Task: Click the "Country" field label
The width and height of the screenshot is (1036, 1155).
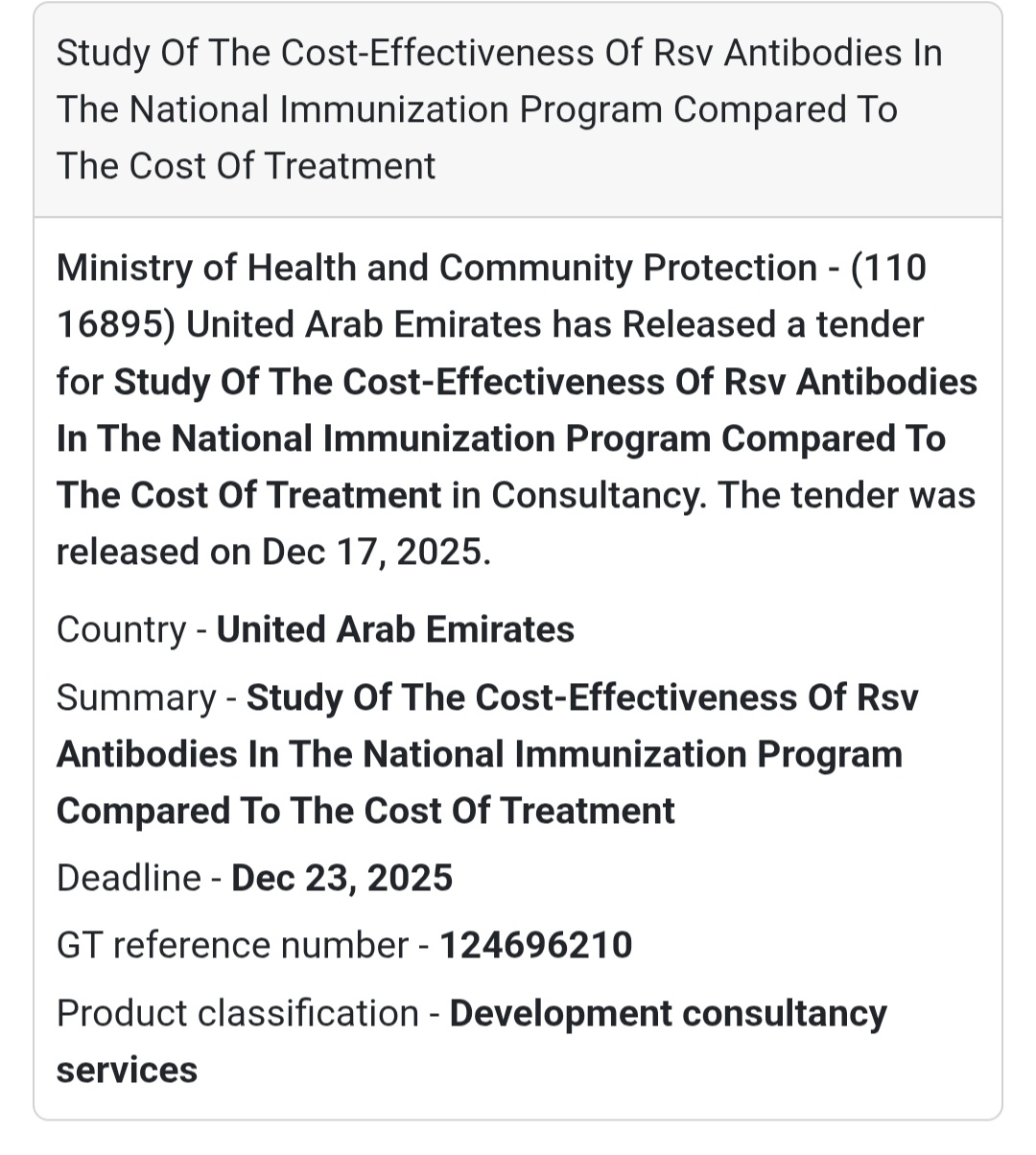Action: tap(121, 630)
